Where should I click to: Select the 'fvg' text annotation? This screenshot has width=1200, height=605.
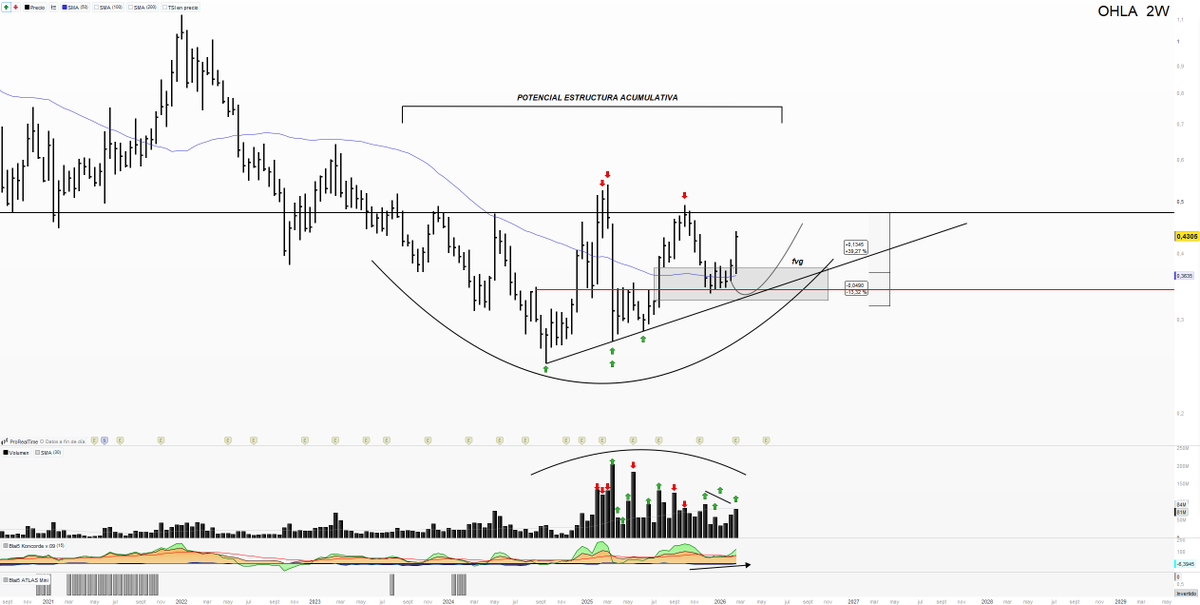tap(797, 261)
